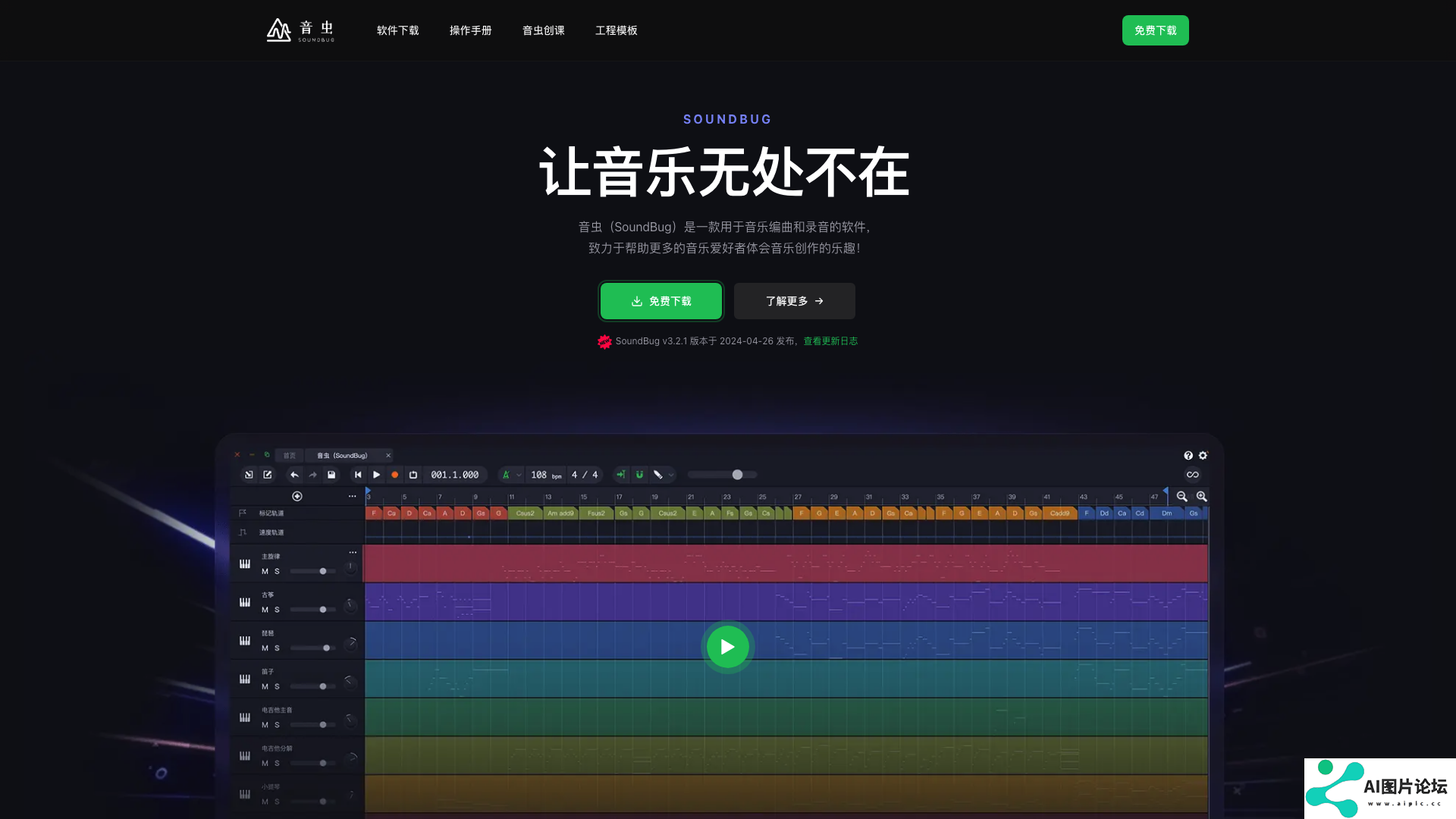Screen dimensions: 1456x819
Task: Select the Am add9 chord marker
Action: tap(561, 513)
